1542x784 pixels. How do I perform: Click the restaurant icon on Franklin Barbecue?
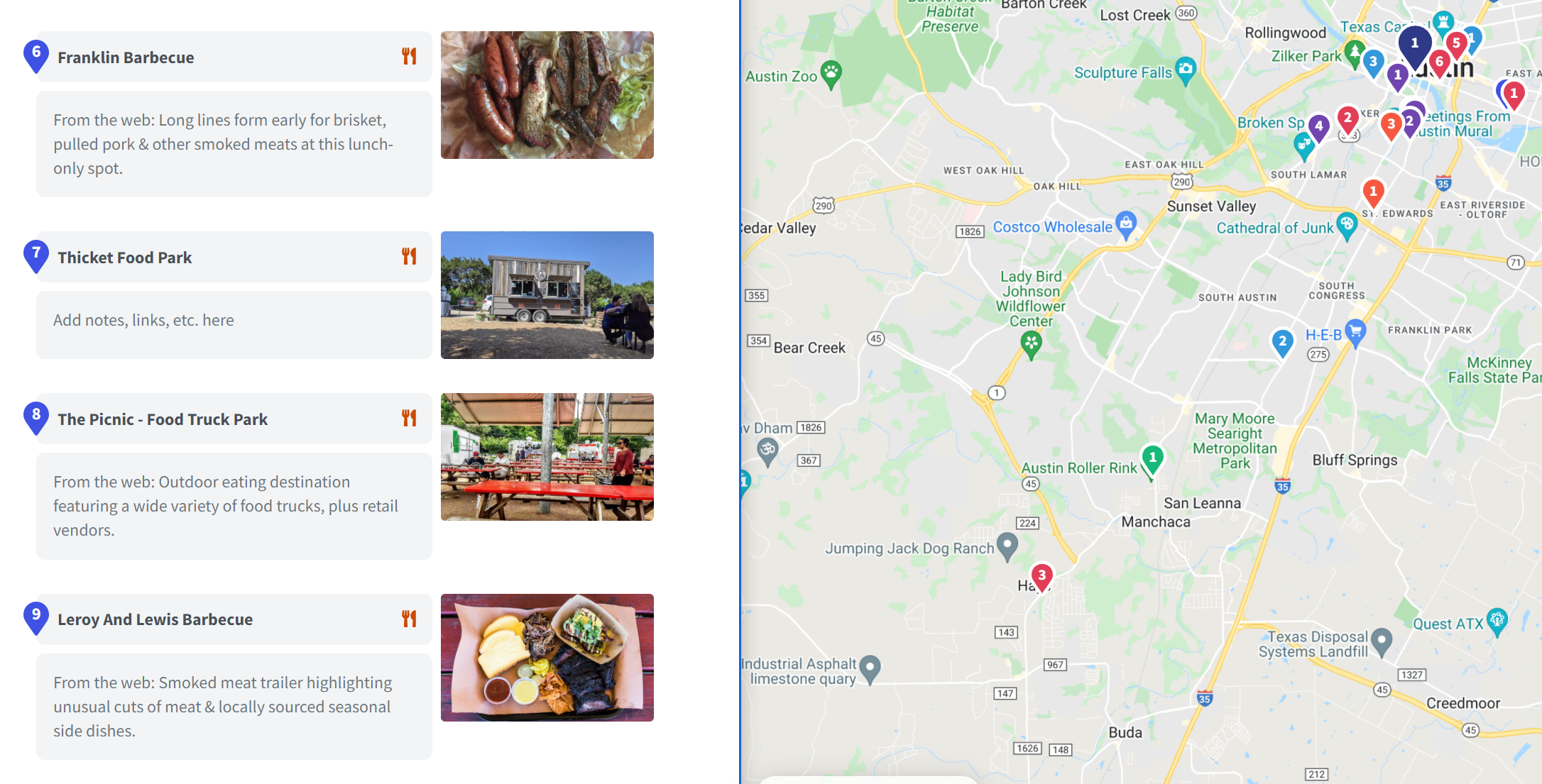pos(409,57)
